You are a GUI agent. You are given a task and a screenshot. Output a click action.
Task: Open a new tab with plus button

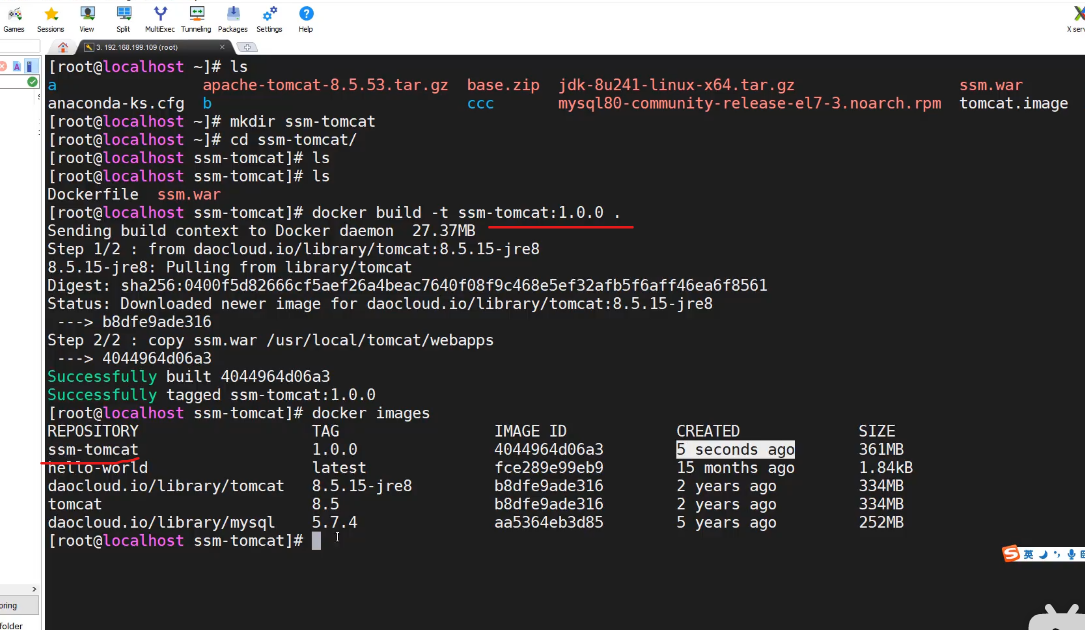tap(247, 47)
